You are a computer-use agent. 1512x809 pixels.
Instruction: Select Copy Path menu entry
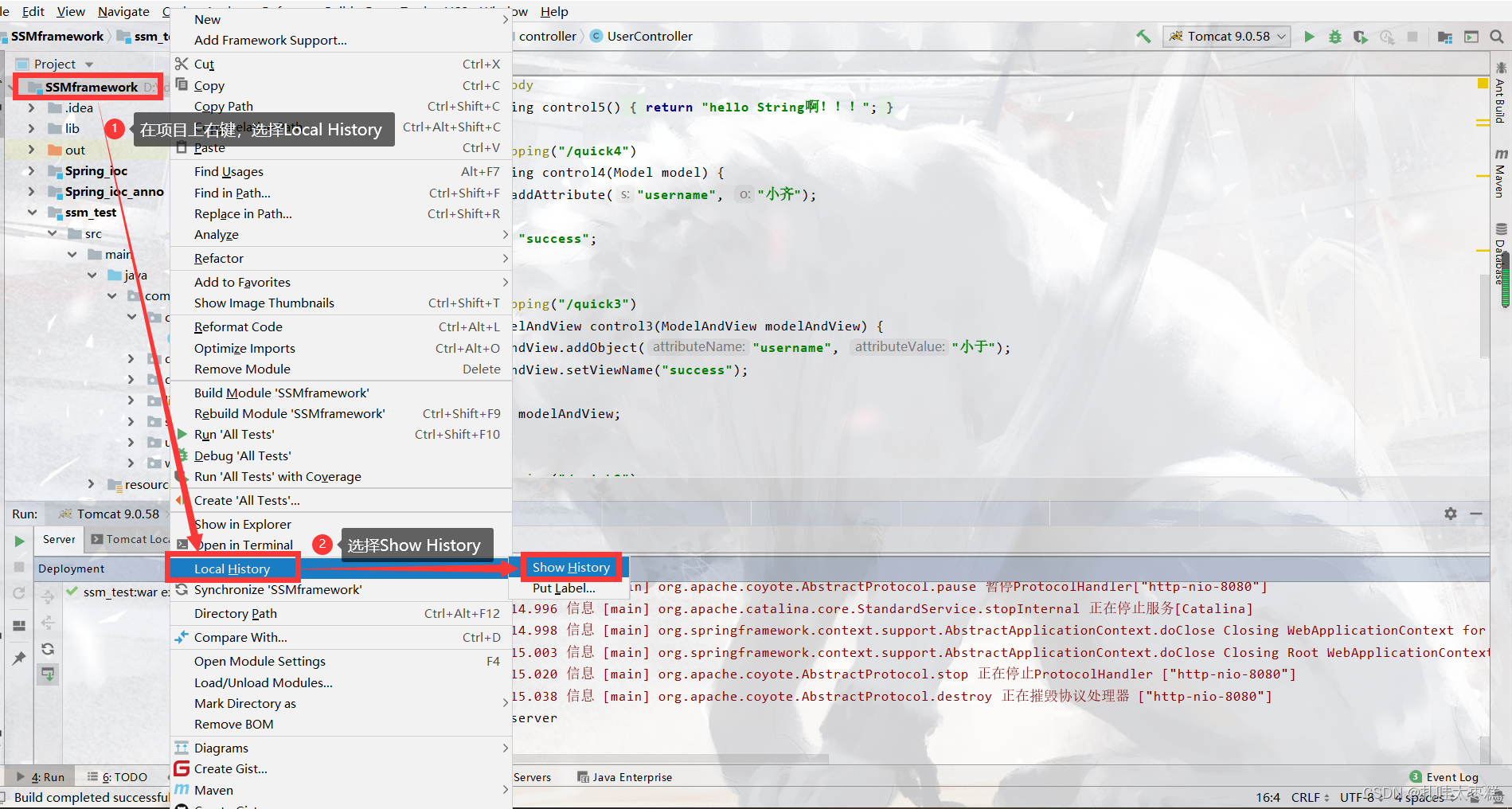341,106
